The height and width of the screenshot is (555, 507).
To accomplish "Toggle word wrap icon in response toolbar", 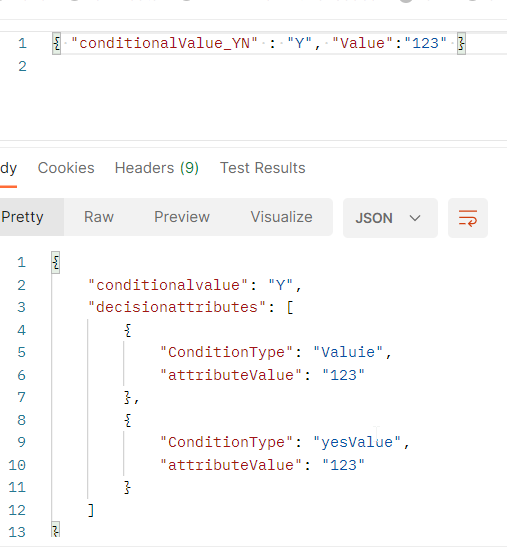I will [468, 218].
